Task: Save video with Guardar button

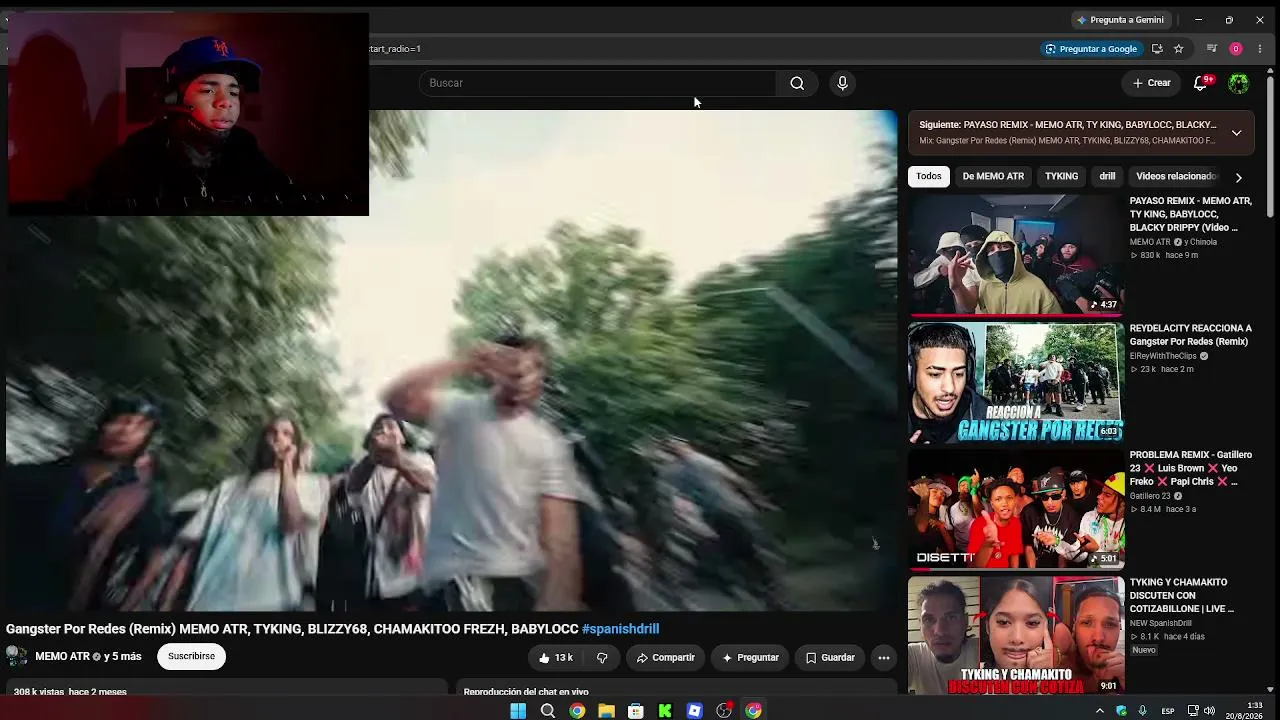Action: pos(830,657)
